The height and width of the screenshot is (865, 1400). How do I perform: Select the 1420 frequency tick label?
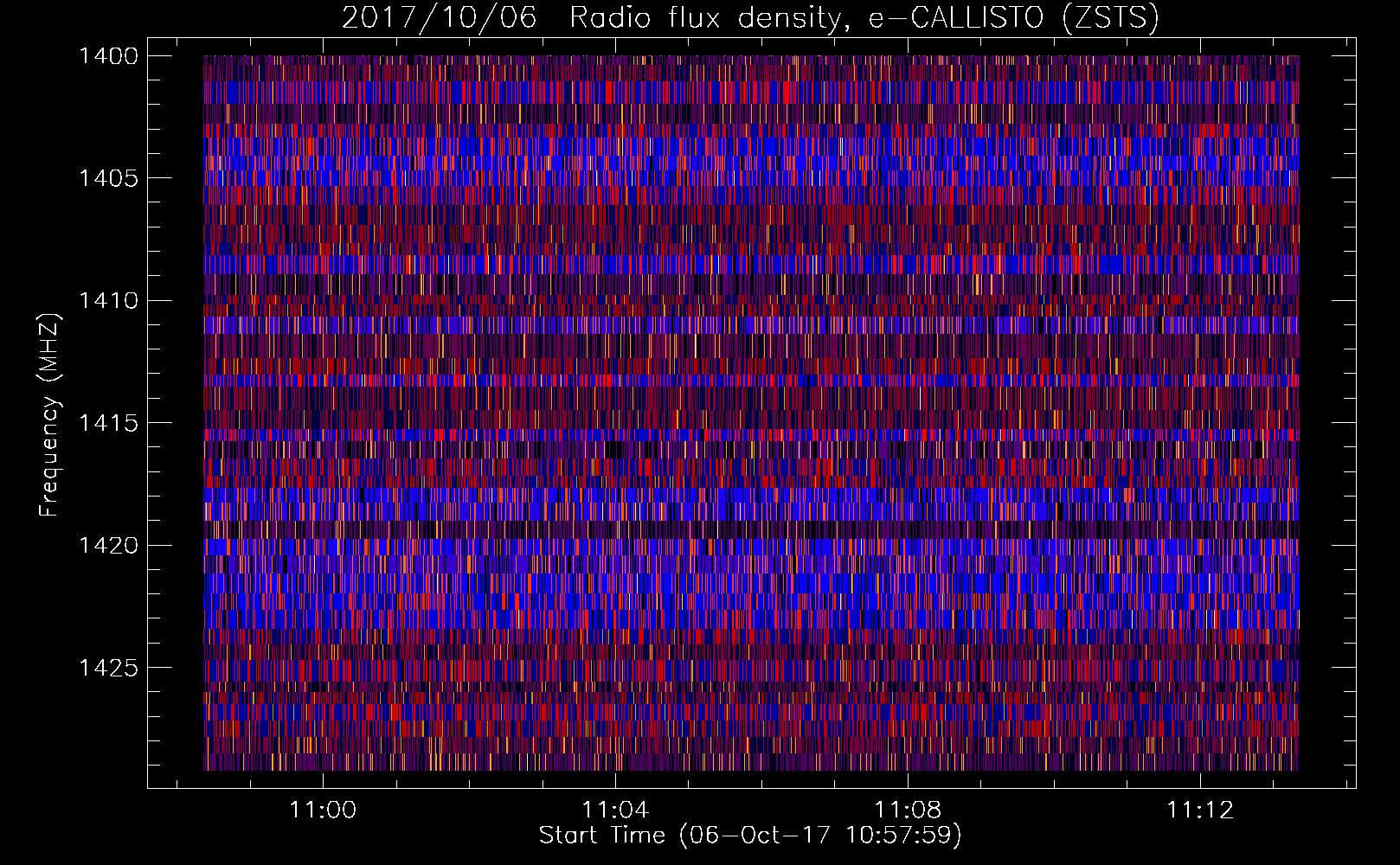pyautogui.click(x=108, y=546)
